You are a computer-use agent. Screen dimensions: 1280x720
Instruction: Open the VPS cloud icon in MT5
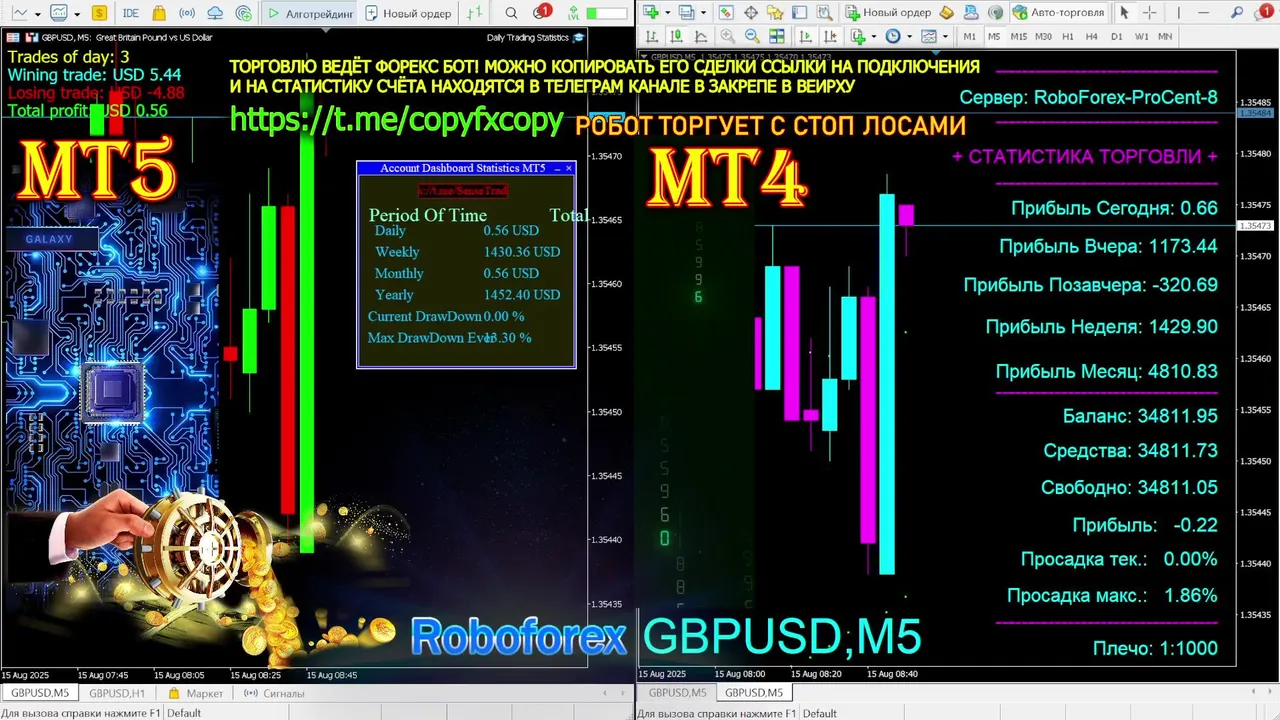[215, 13]
